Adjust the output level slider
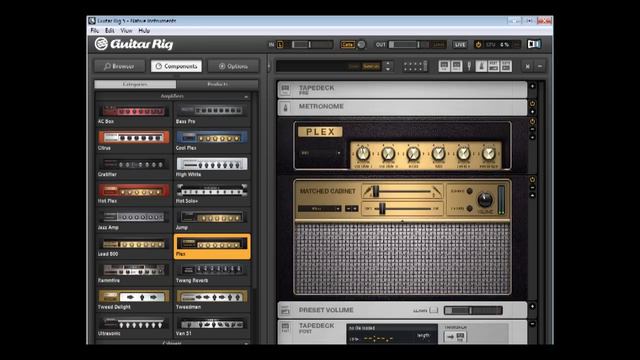The image size is (640, 360). [x=409, y=44]
